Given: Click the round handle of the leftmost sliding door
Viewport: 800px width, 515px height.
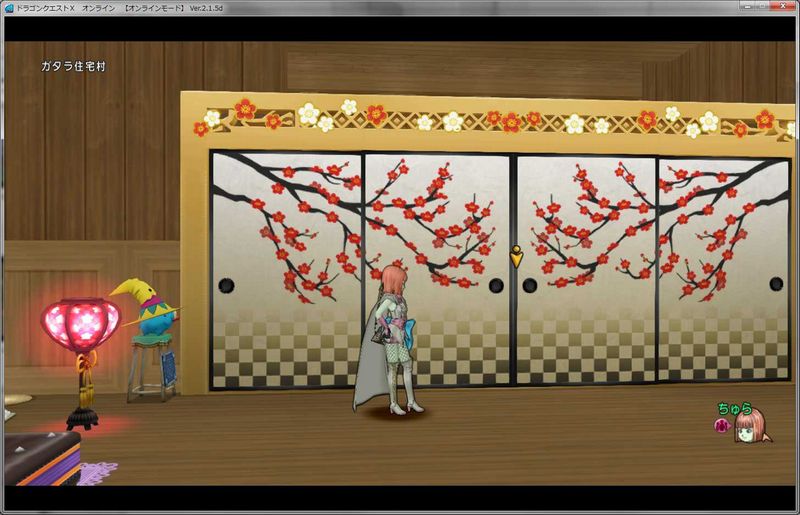Looking at the screenshot, I should (227, 286).
